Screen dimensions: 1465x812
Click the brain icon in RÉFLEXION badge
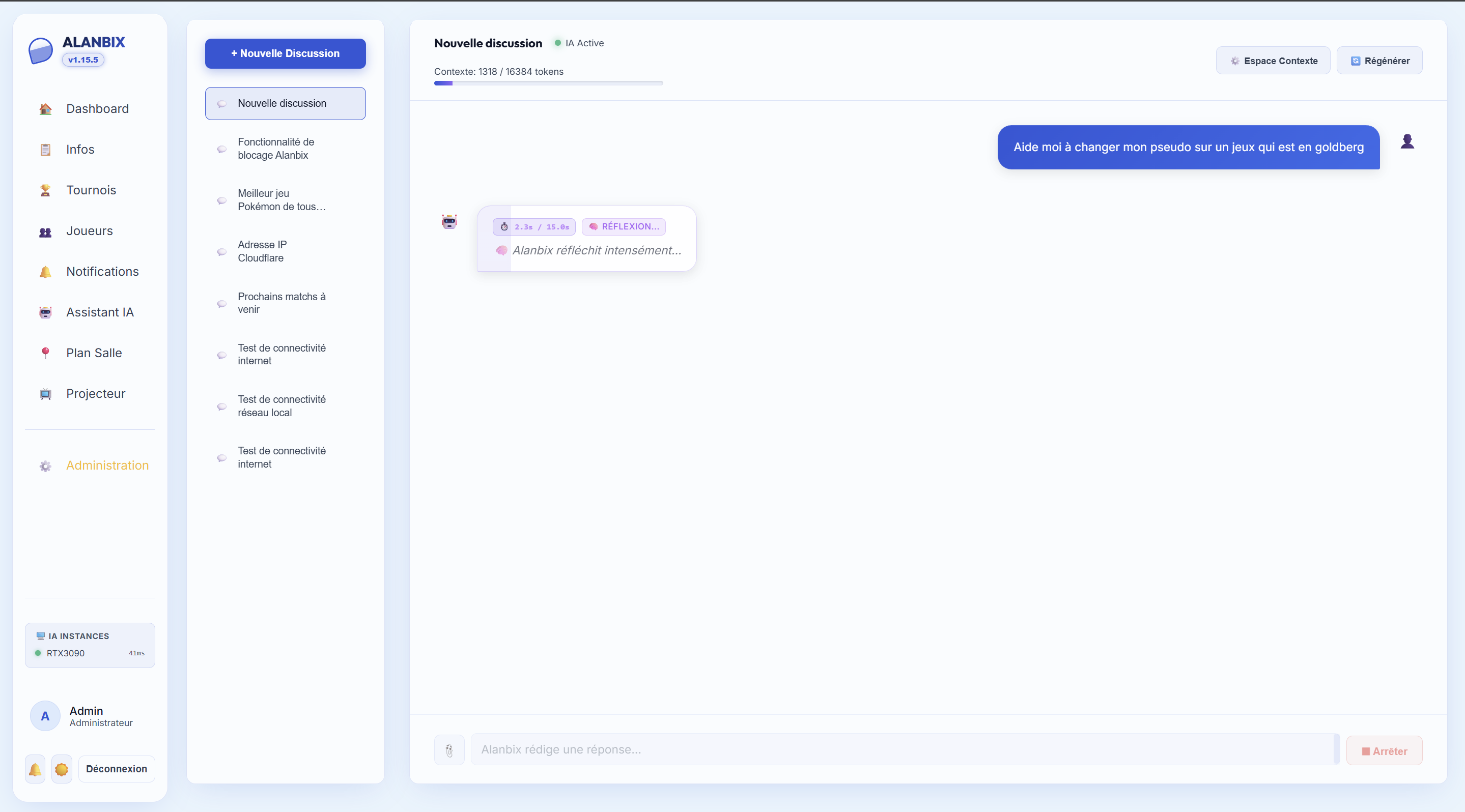pyautogui.click(x=593, y=227)
